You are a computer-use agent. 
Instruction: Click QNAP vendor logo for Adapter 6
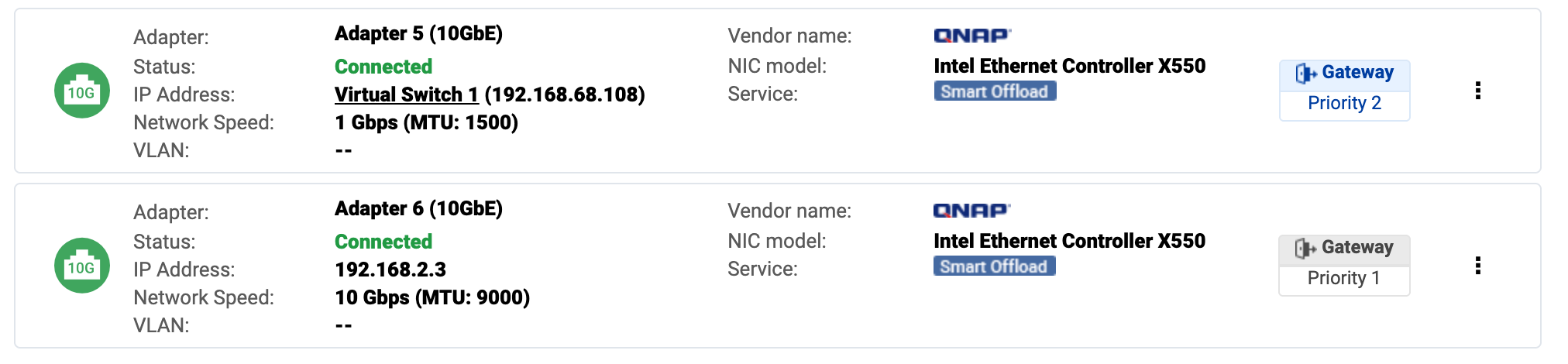[x=972, y=211]
